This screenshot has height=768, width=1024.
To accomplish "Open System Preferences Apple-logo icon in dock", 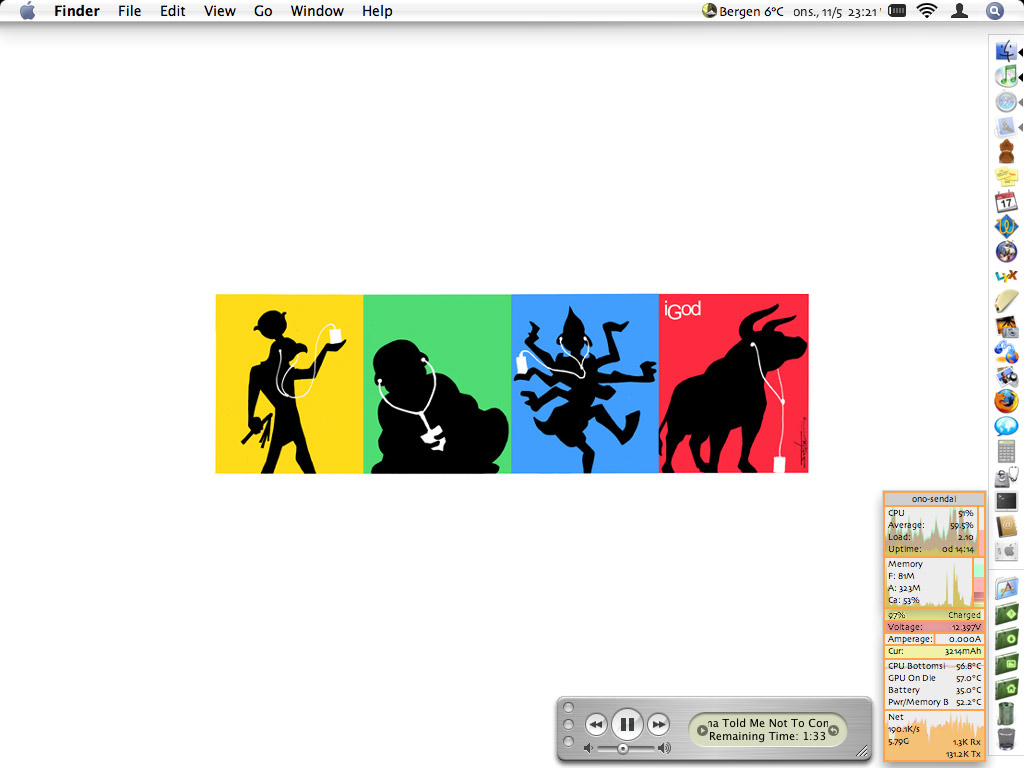I will [1006, 551].
